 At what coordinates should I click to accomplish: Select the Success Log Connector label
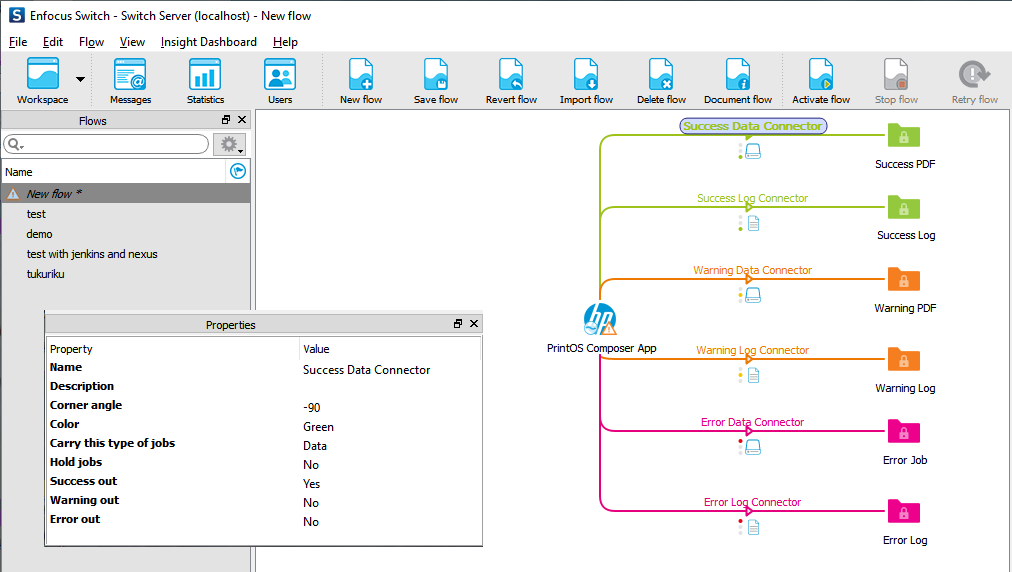tap(753, 198)
